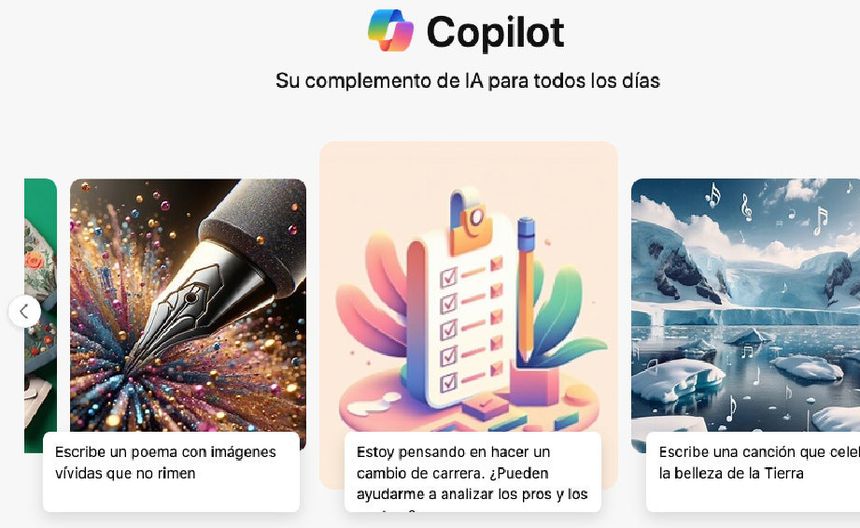This screenshot has width=860, height=528.
Task: Open the fountain pen poem image card
Action: click(188, 305)
